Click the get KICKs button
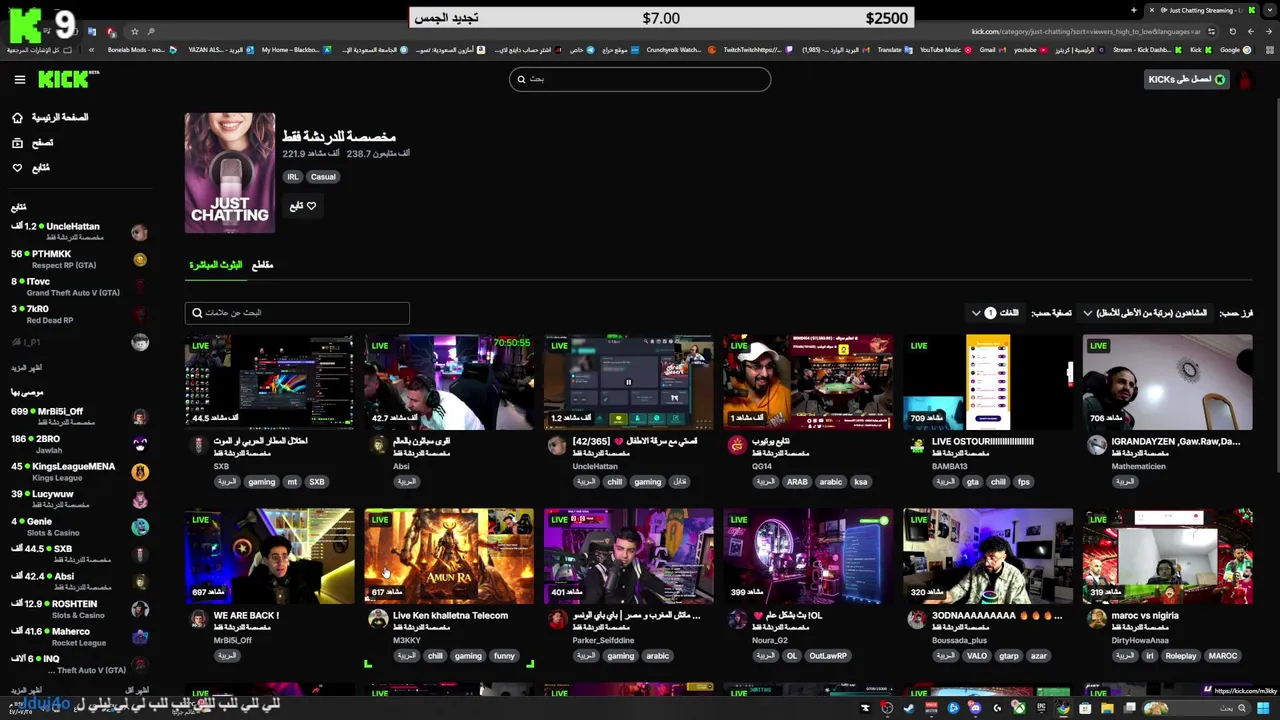The width and height of the screenshot is (1280, 720). coord(1187,80)
